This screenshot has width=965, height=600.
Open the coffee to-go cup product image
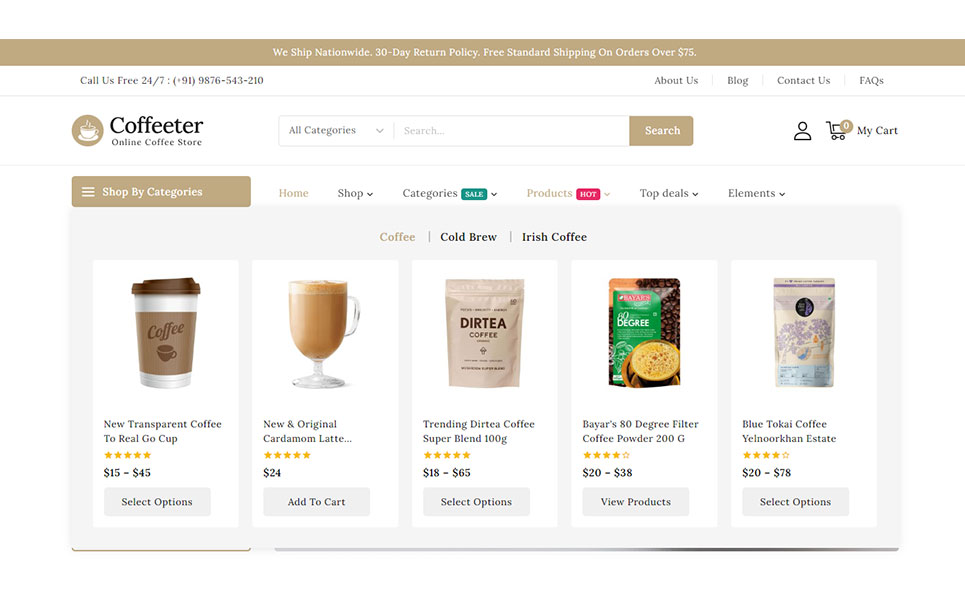pyautogui.click(x=166, y=332)
